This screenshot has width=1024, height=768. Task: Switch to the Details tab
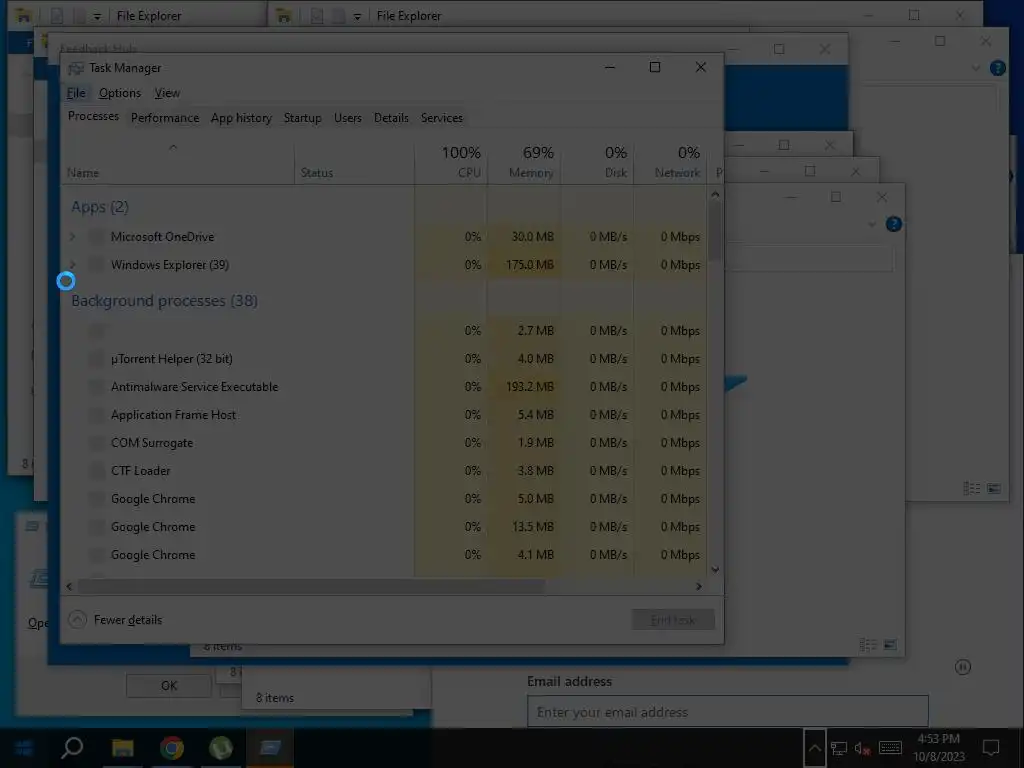pyautogui.click(x=391, y=118)
